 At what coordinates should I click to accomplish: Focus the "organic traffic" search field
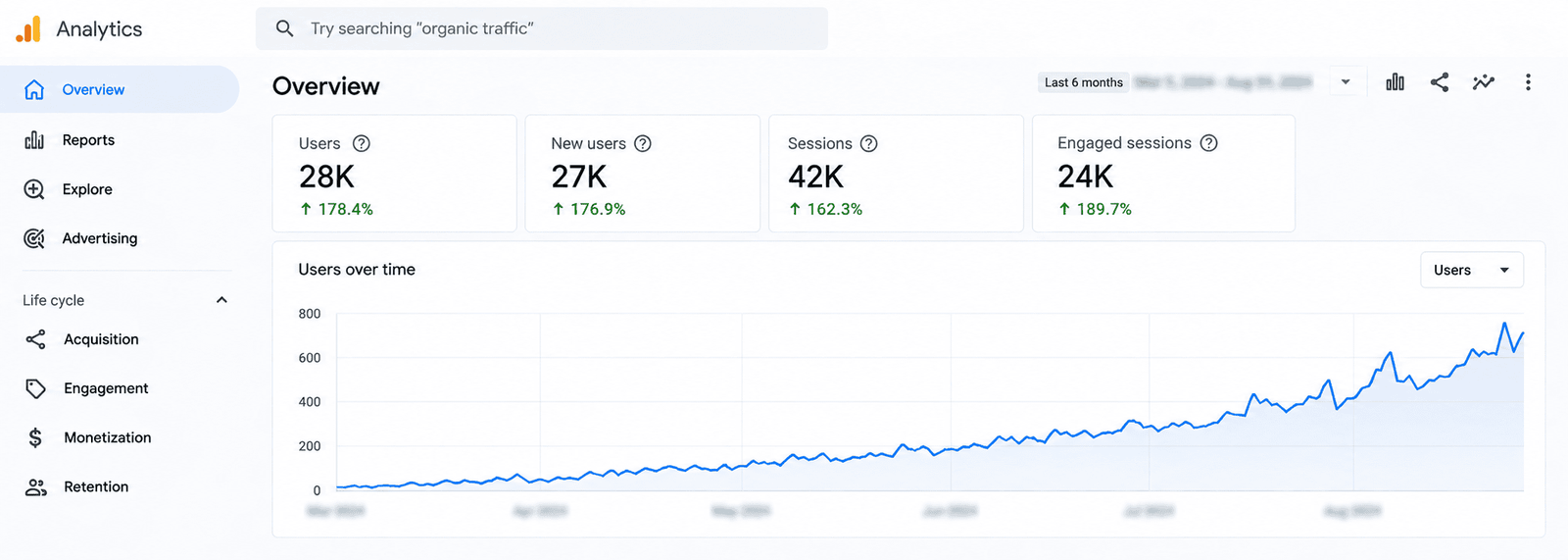click(x=541, y=28)
